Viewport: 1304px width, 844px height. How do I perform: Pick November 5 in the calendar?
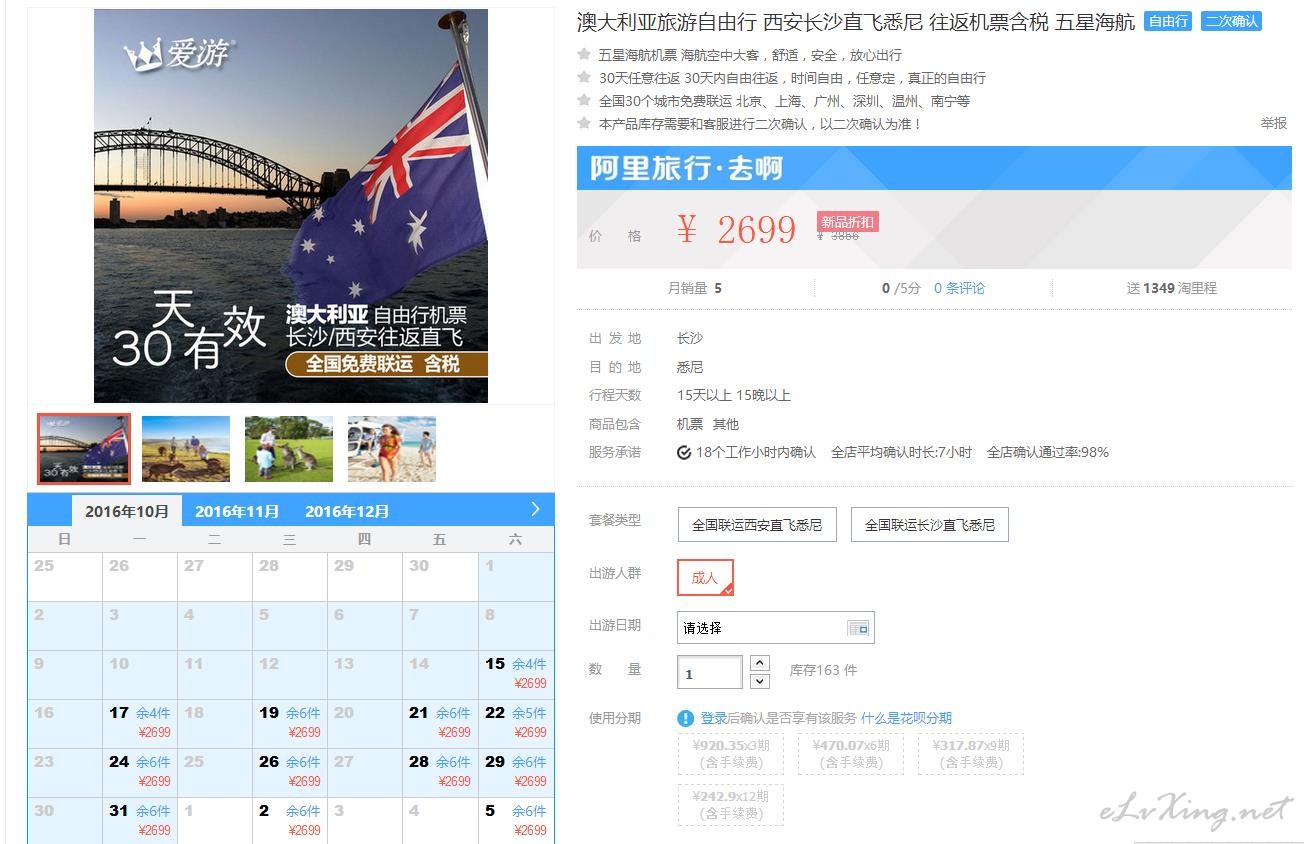(516, 821)
